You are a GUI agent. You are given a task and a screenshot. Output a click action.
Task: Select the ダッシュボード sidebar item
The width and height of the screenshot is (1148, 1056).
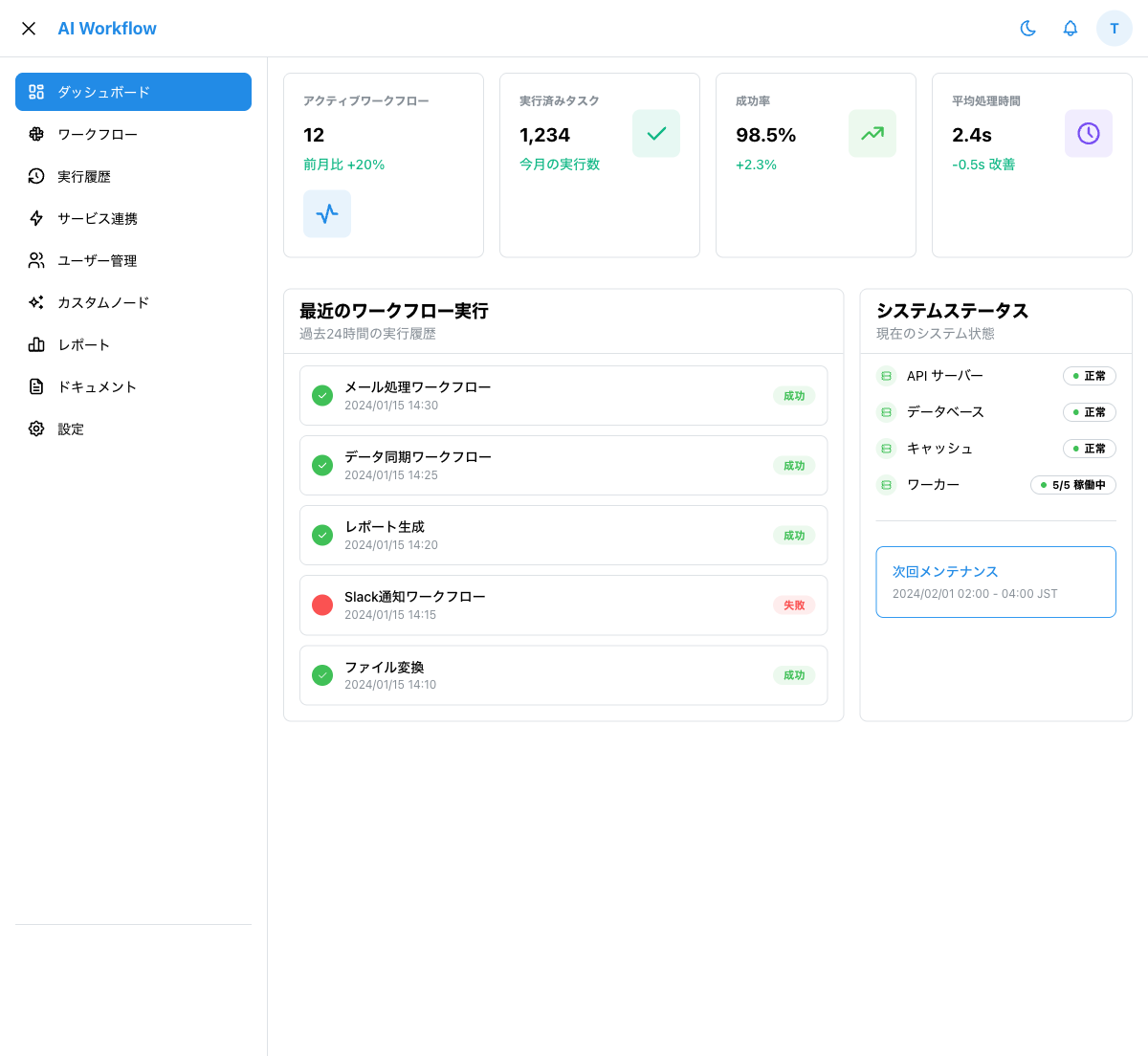133,92
